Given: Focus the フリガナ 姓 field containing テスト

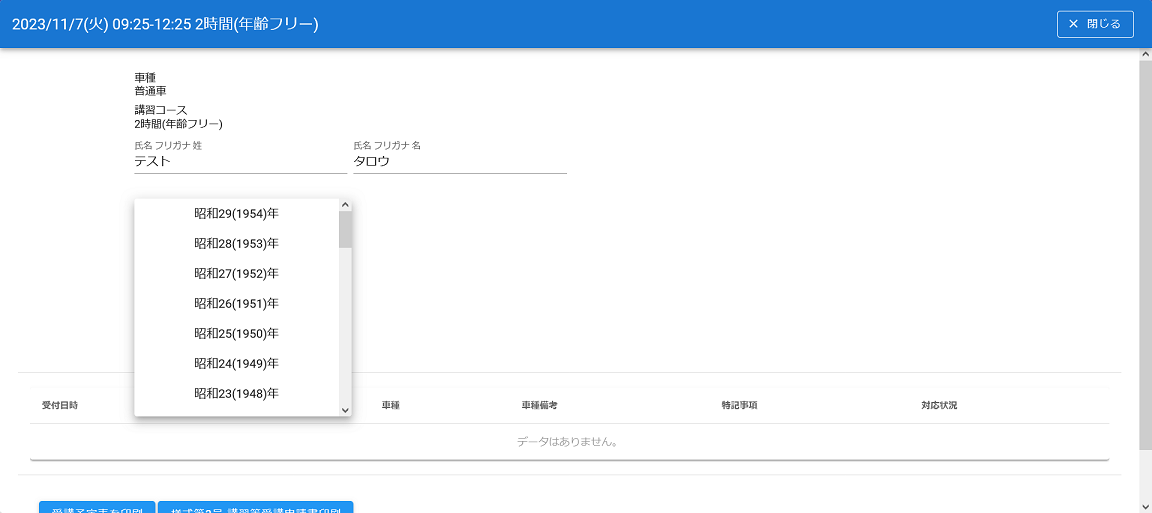Looking at the screenshot, I should click(240, 161).
